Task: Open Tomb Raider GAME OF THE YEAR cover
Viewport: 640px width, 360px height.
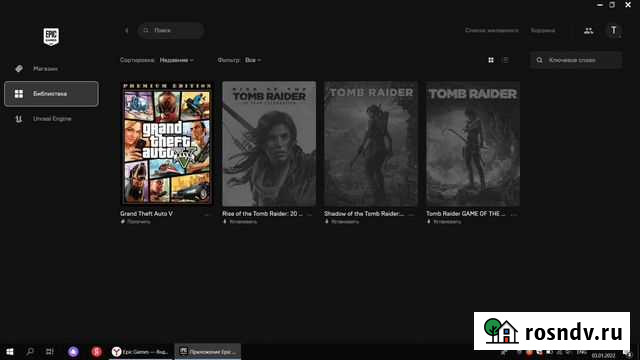Action: [x=473, y=143]
